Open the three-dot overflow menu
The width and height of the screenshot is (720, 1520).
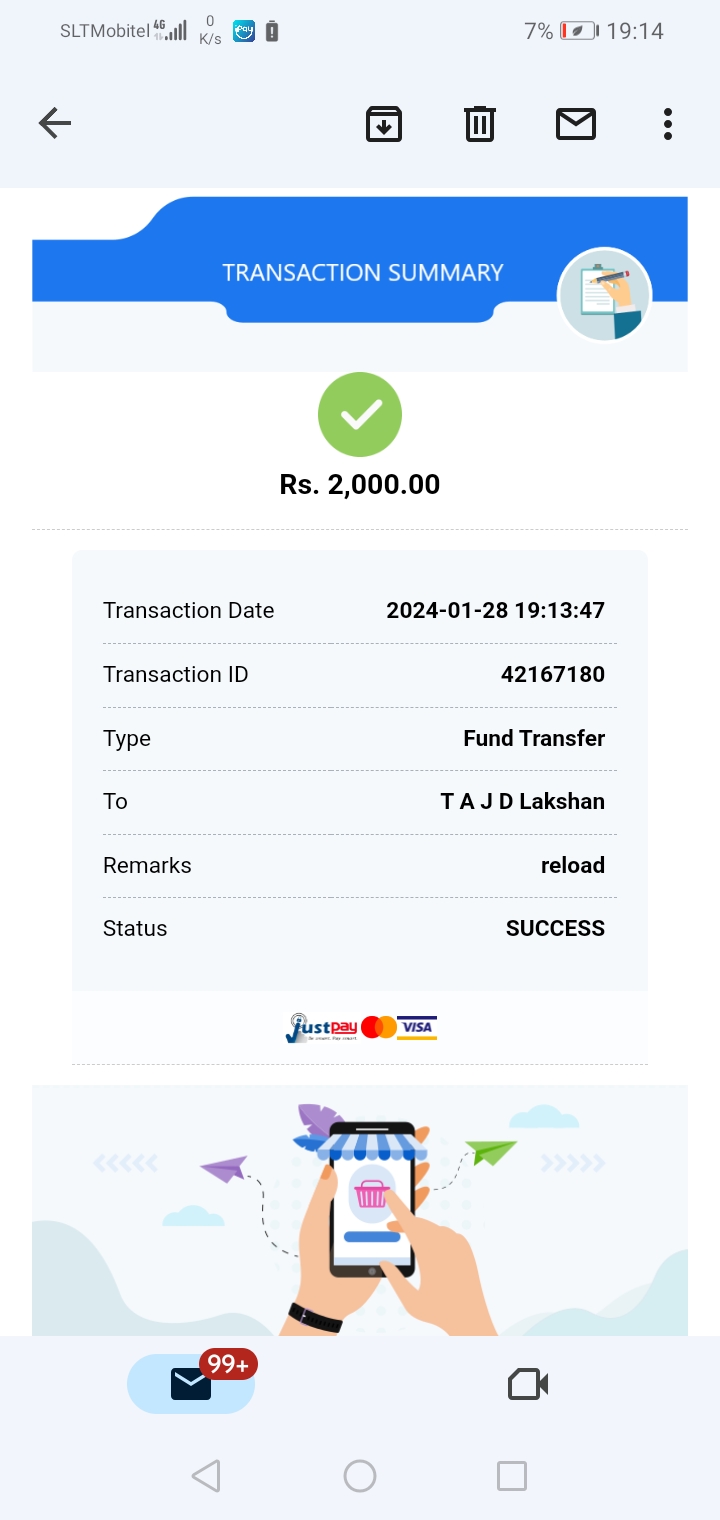(x=667, y=124)
